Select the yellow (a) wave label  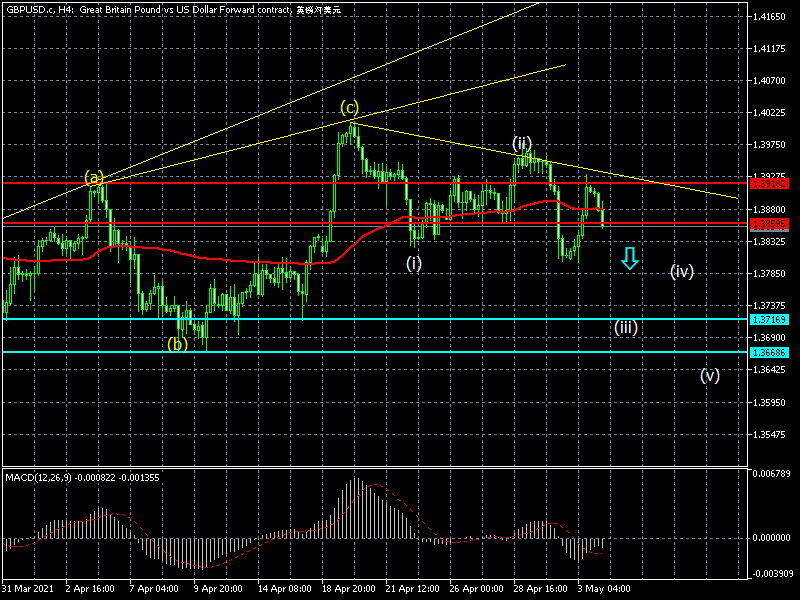[x=94, y=178]
